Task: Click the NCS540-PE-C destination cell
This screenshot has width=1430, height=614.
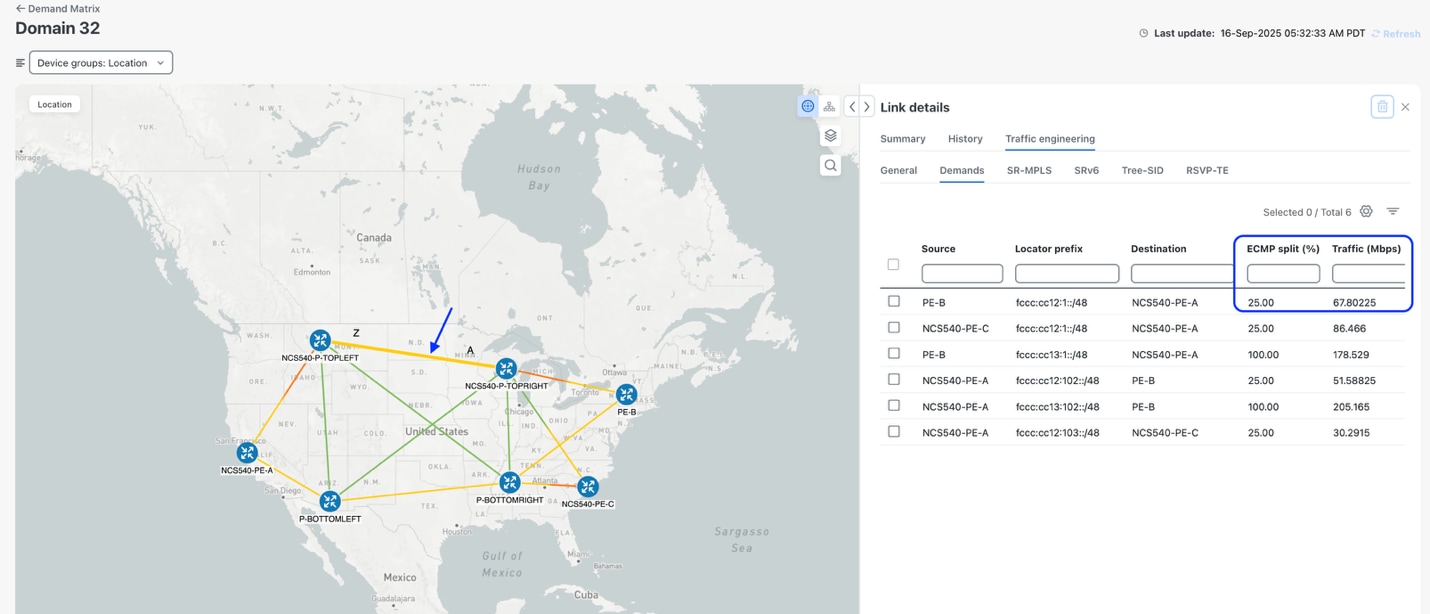Action: pyautogui.click(x=1165, y=432)
